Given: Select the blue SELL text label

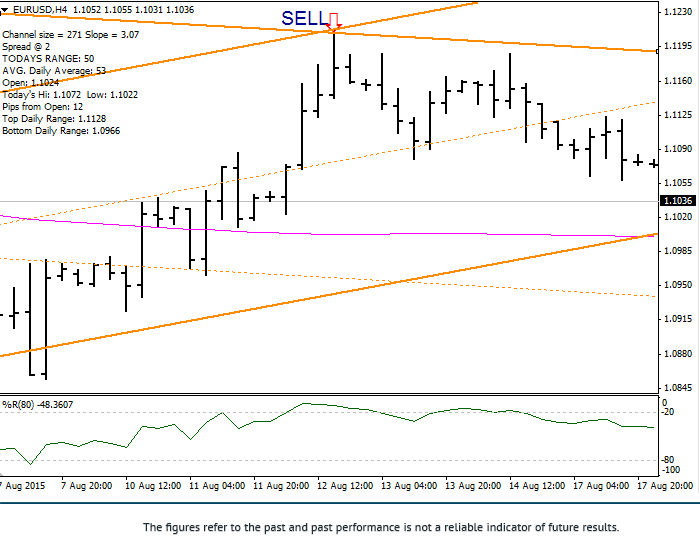Looking at the screenshot, I should [302, 18].
